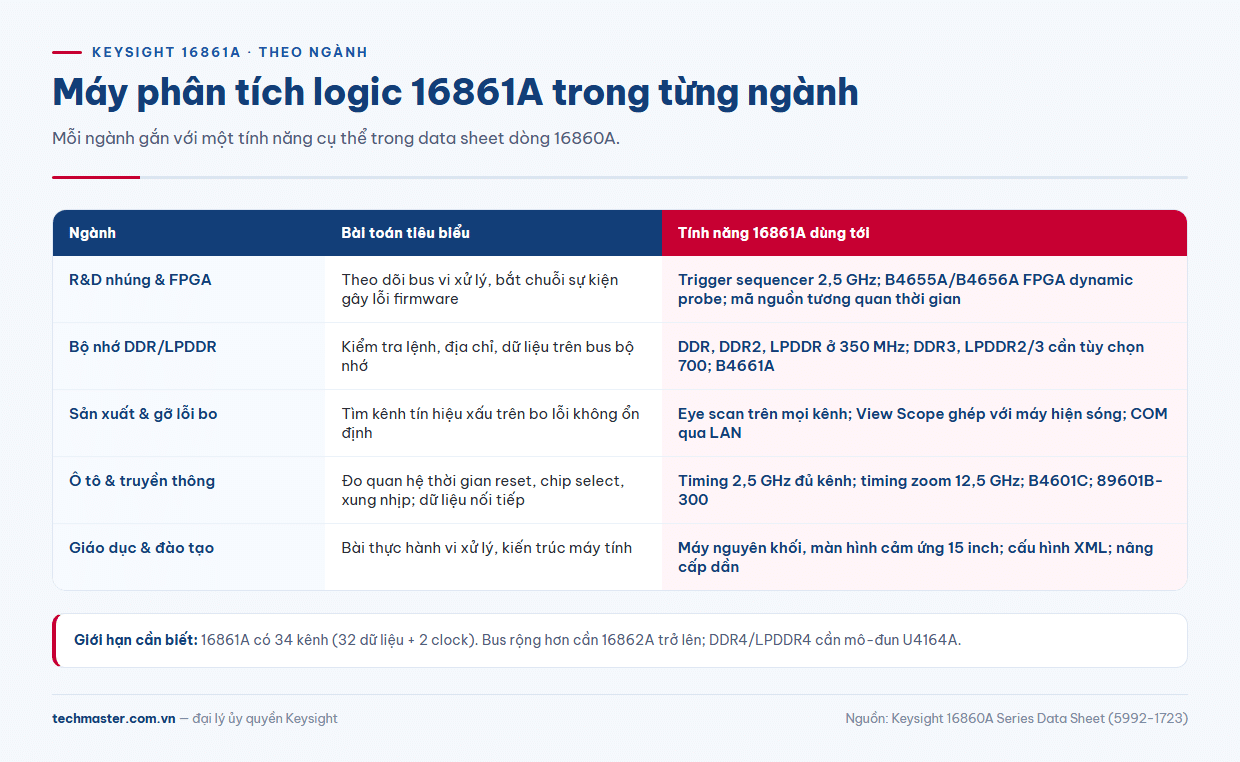
Task: Select the 'R&D nhúng & FPGA' row label
Action: (x=140, y=280)
